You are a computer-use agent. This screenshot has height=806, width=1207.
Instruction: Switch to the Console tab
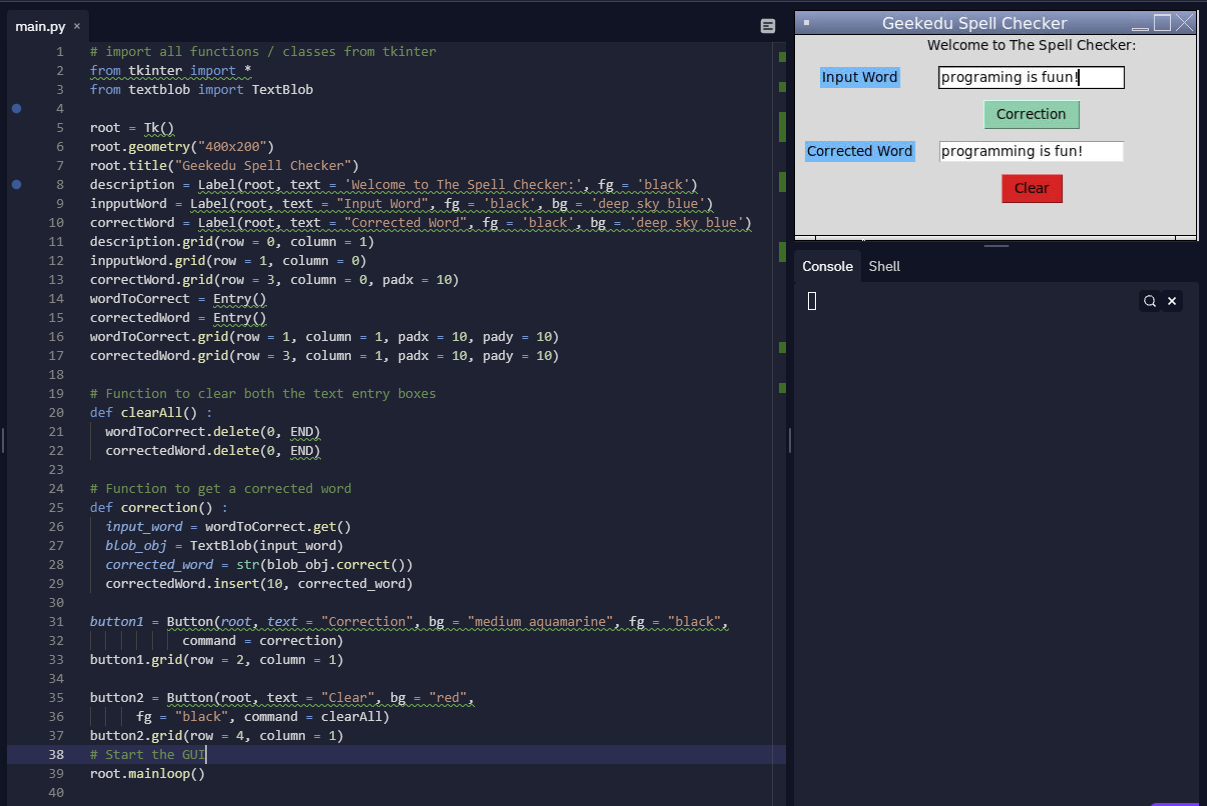828,266
